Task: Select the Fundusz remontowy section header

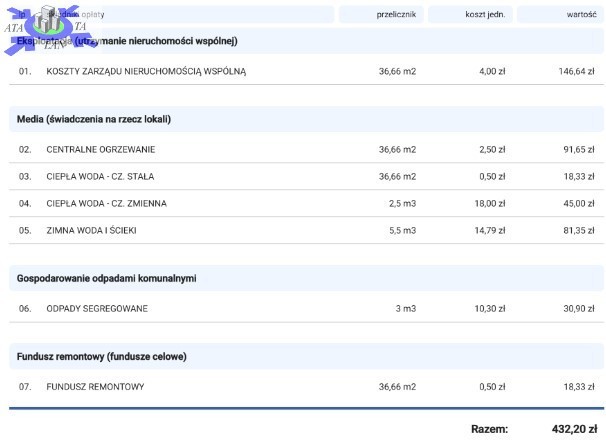Action: point(102,356)
